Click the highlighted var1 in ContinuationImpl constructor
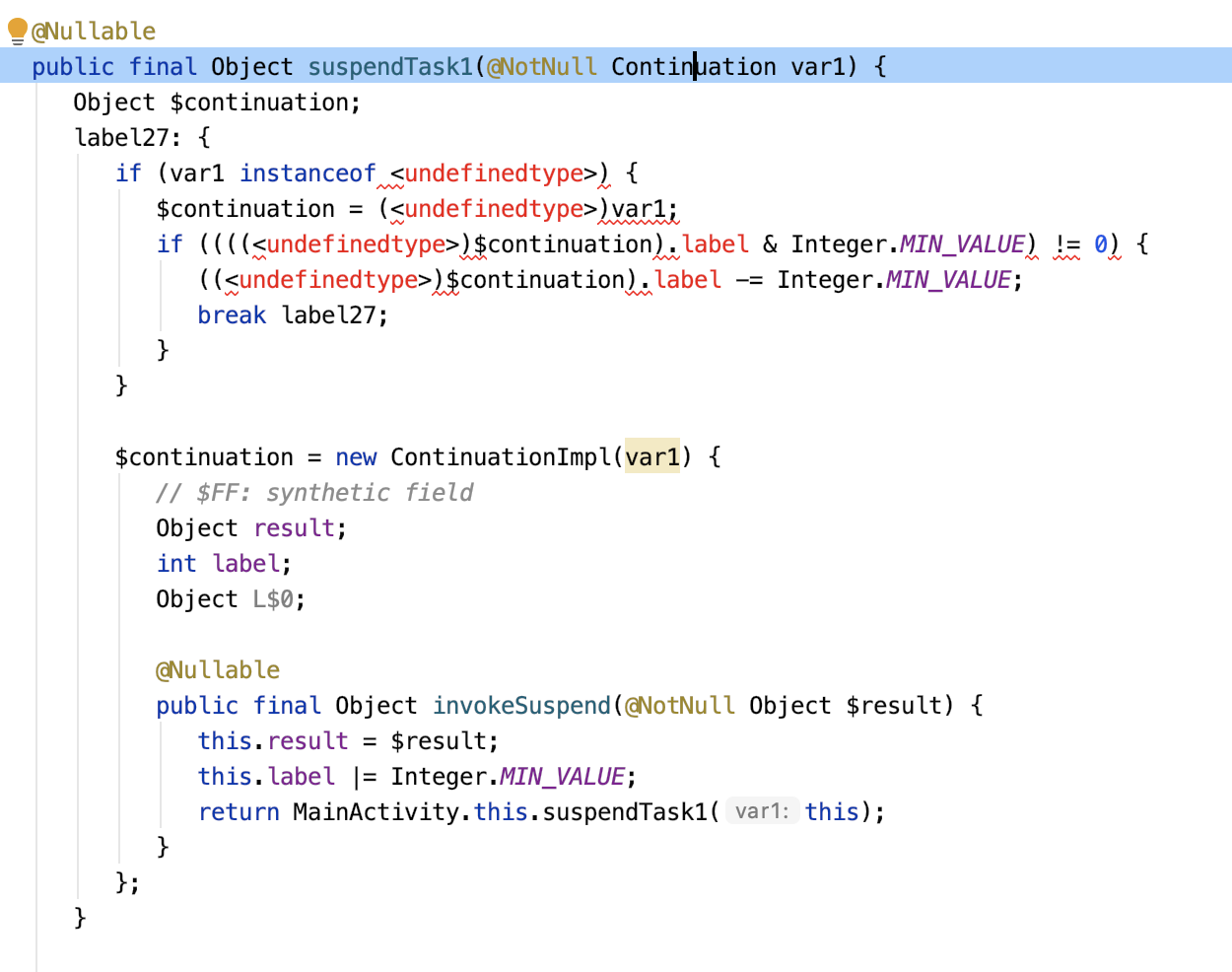This screenshot has height=972, width=1232. [x=651, y=456]
